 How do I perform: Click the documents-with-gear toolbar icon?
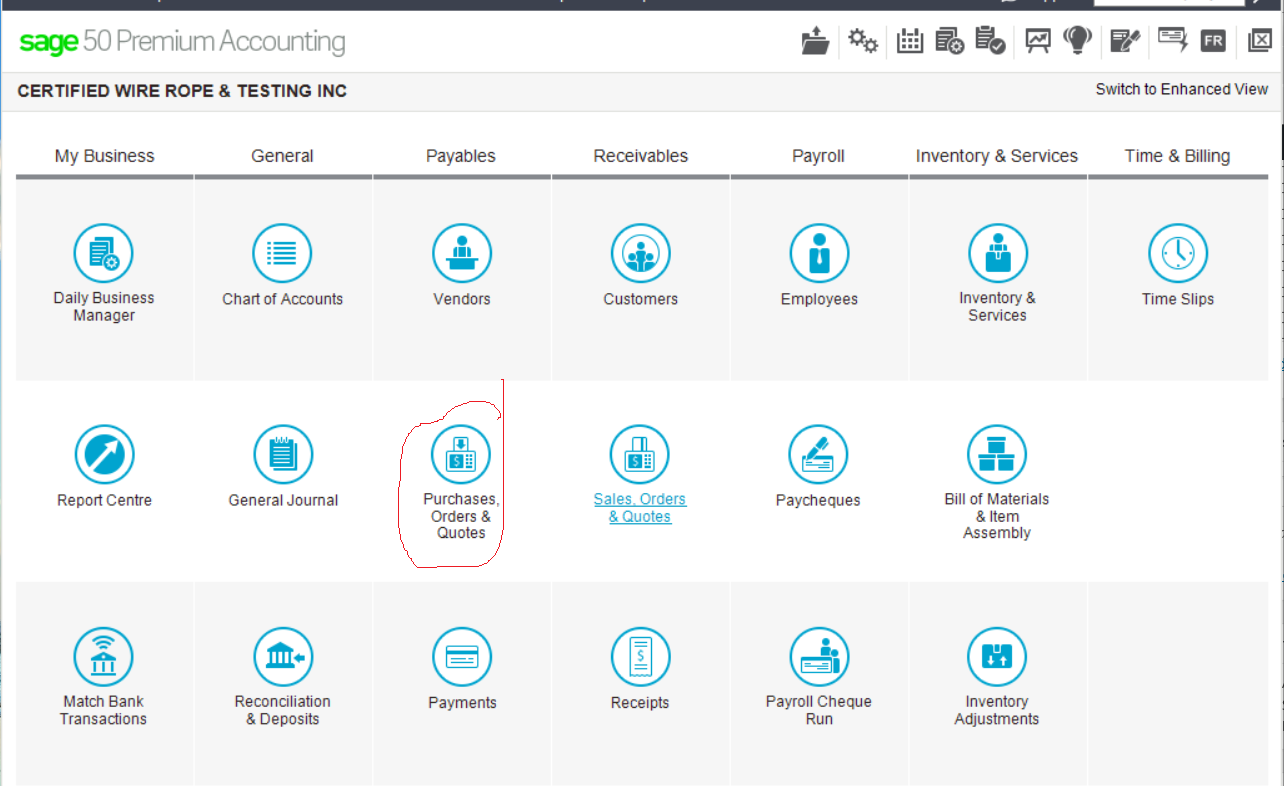click(950, 41)
